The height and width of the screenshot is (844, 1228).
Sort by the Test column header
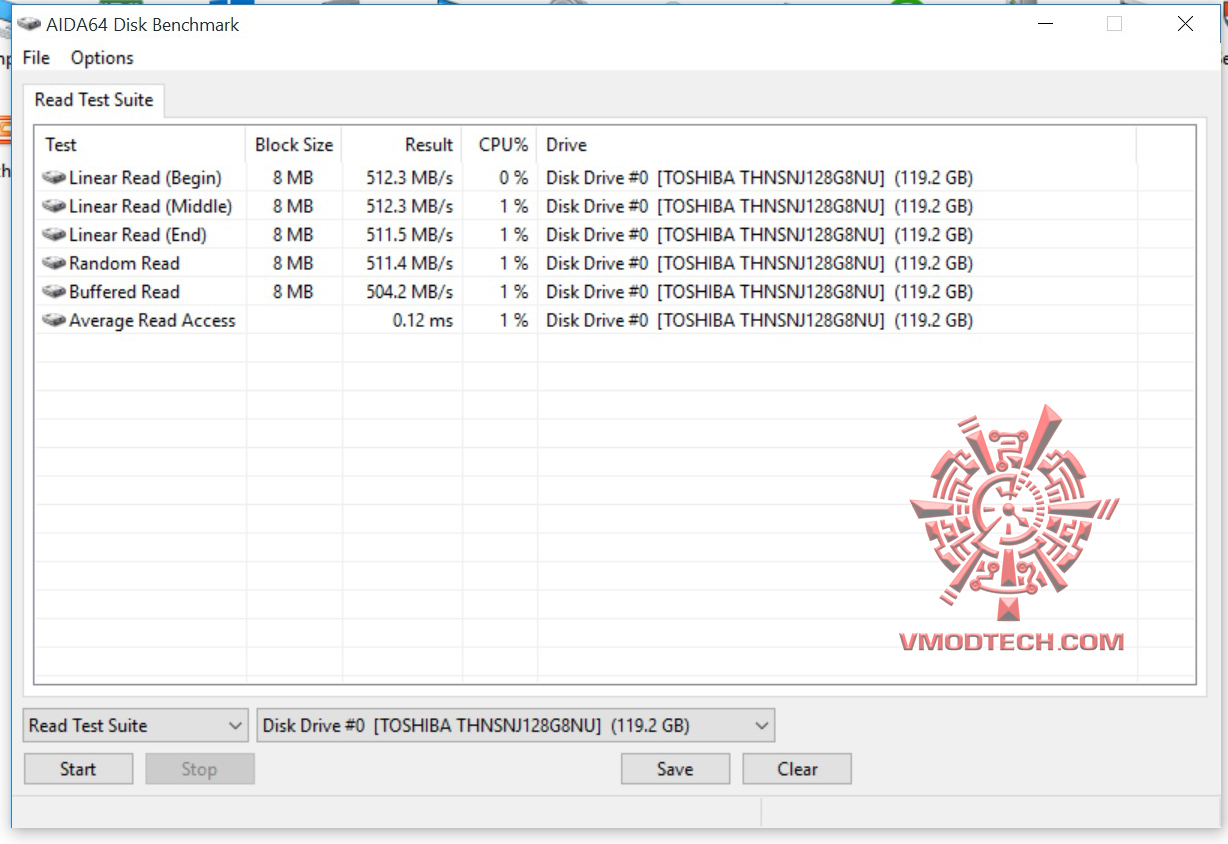coord(141,145)
